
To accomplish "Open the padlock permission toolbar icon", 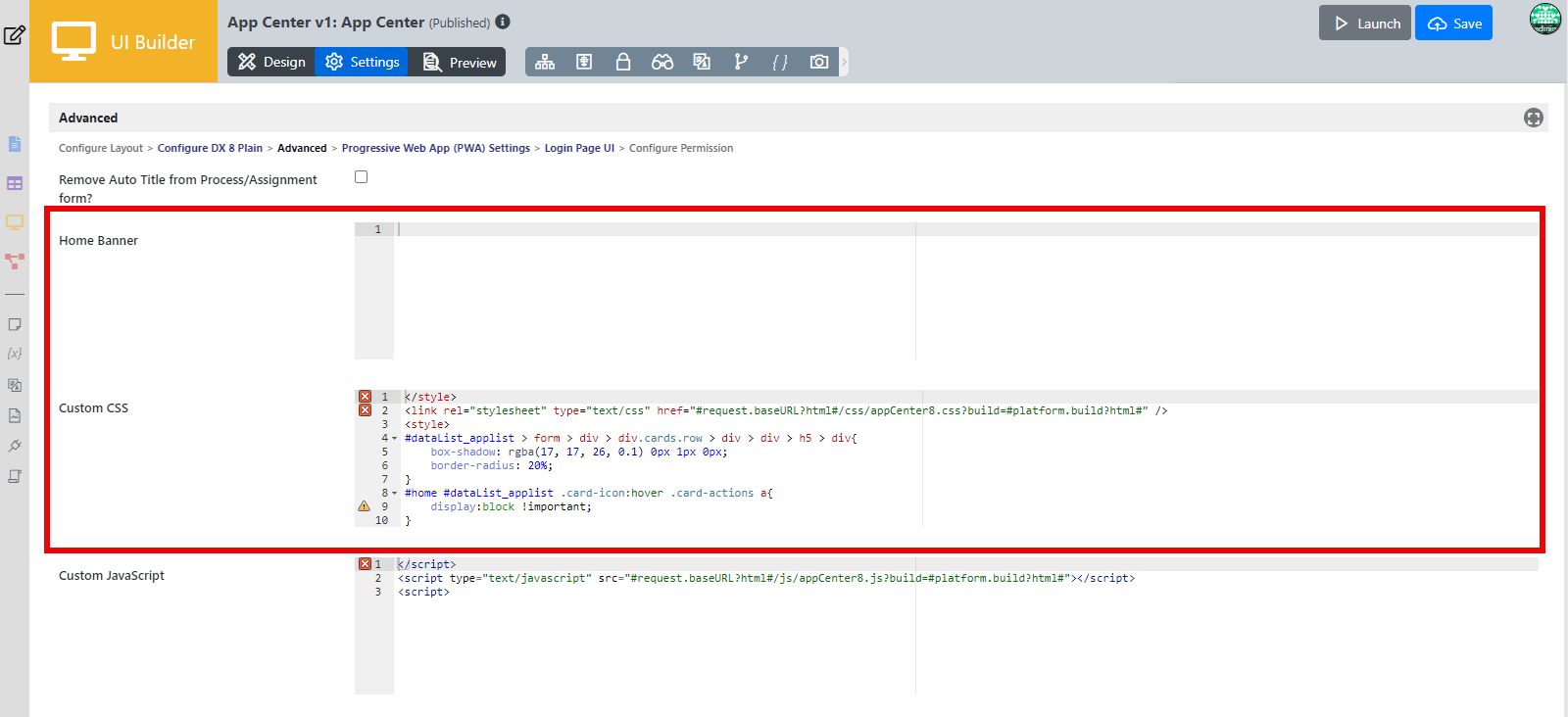I will point(623,62).
